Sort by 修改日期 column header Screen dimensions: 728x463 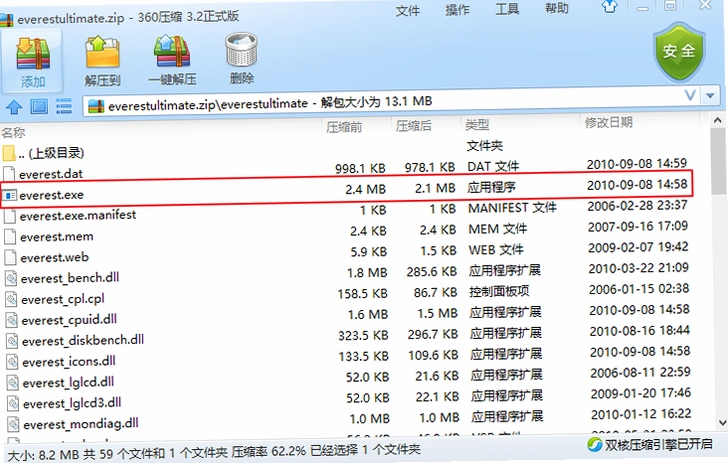[x=609, y=123]
